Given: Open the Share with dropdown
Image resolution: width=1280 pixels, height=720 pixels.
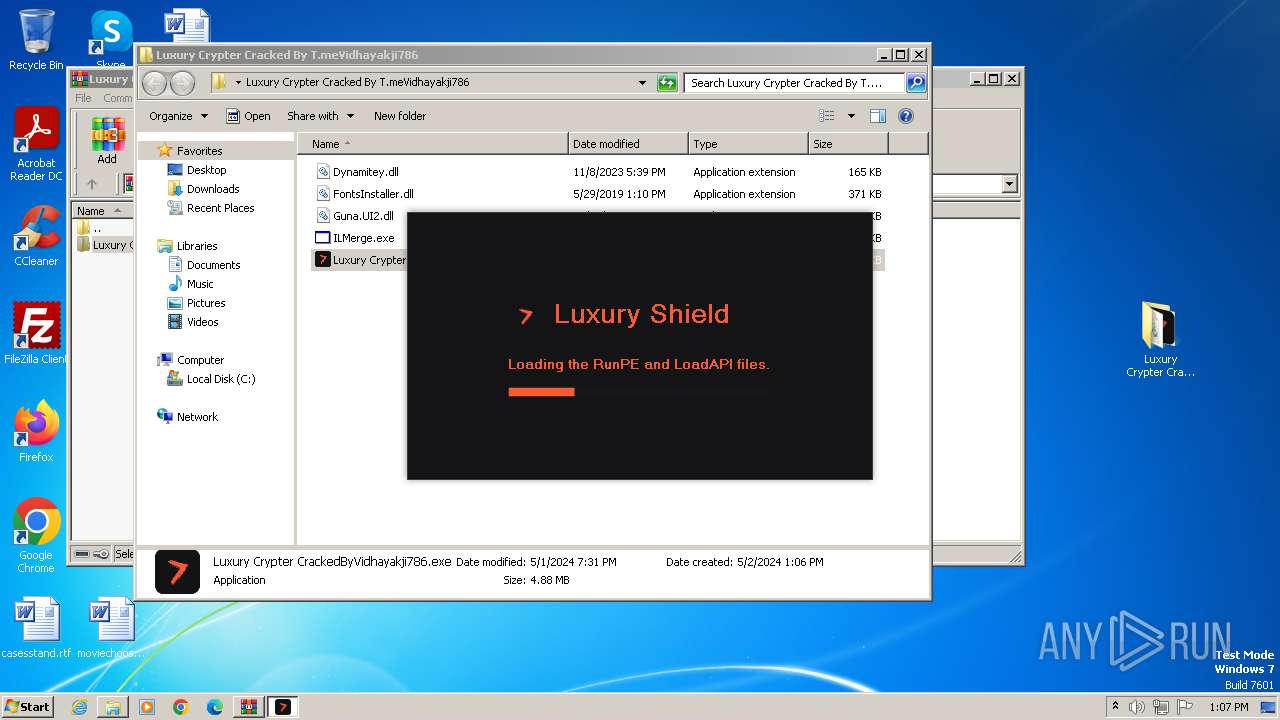Looking at the screenshot, I should 320,116.
